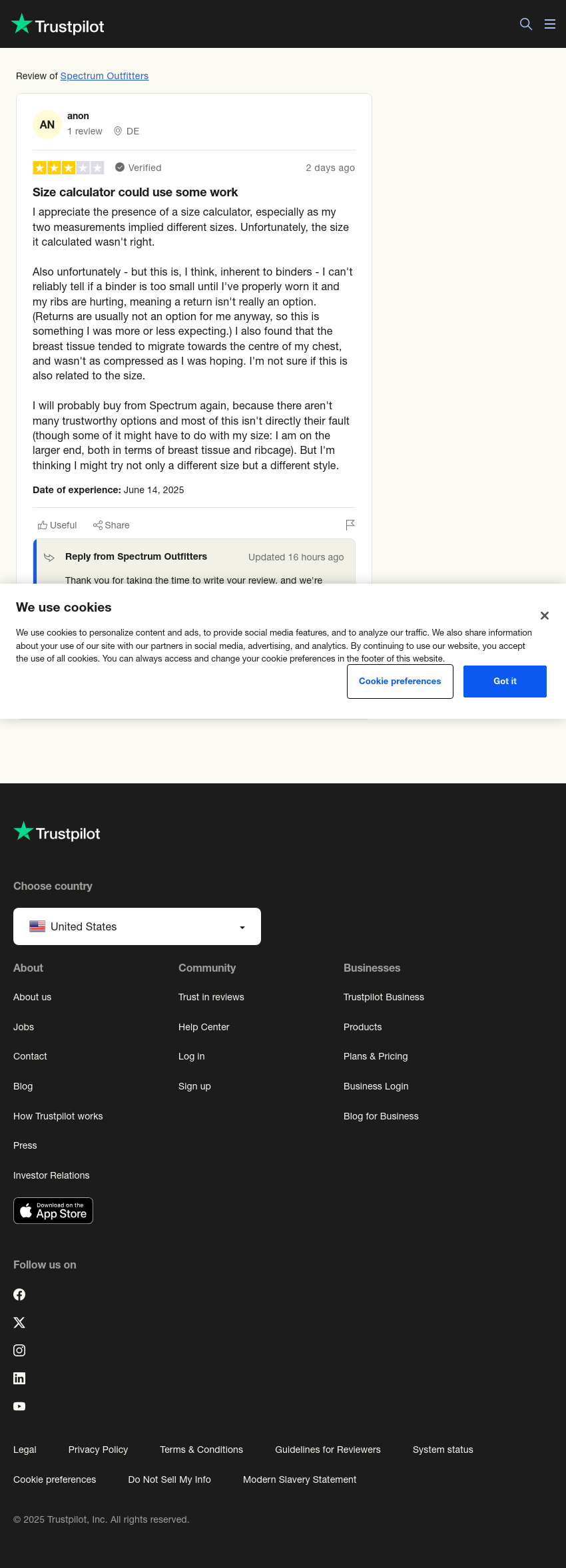Open Trustpilot Business link
Image resolution: width=566 pixels, height=1568 pixels.
pyautogui.click(x=384, y=997)
